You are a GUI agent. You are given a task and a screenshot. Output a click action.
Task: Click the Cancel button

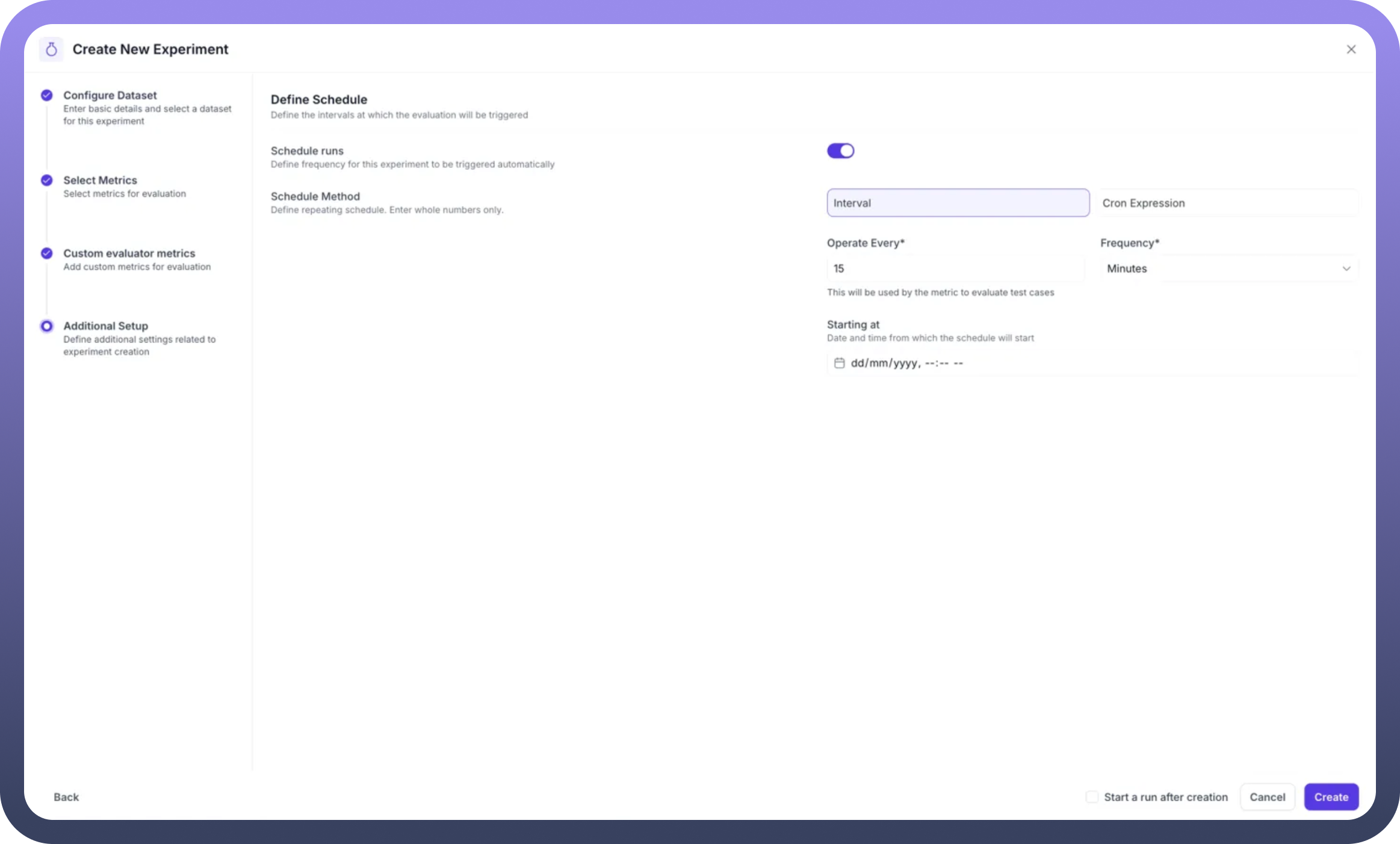point(1267,797)
